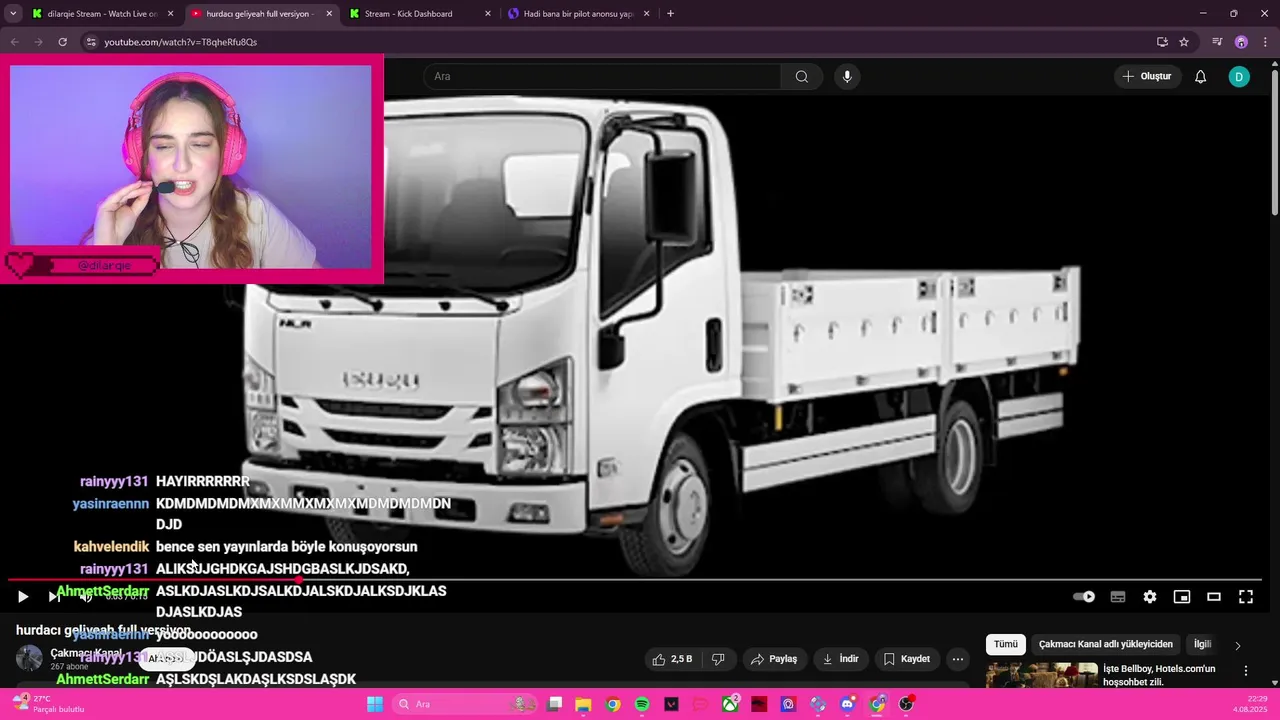The height and width of the screenshot is (720, 1280).
Task: Play the YouTube video
Action: click(22, 597)
